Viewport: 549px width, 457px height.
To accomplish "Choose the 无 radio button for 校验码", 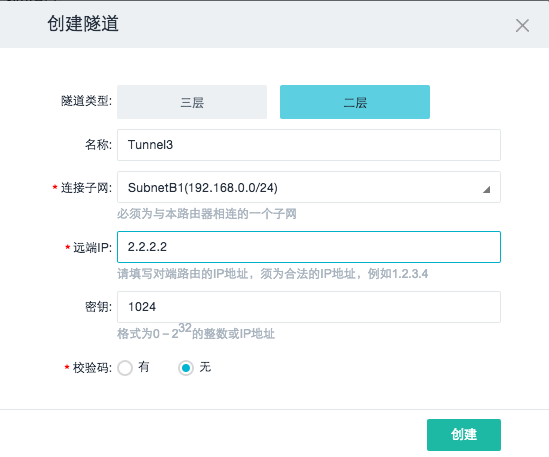I will click(x=186, y=368).
